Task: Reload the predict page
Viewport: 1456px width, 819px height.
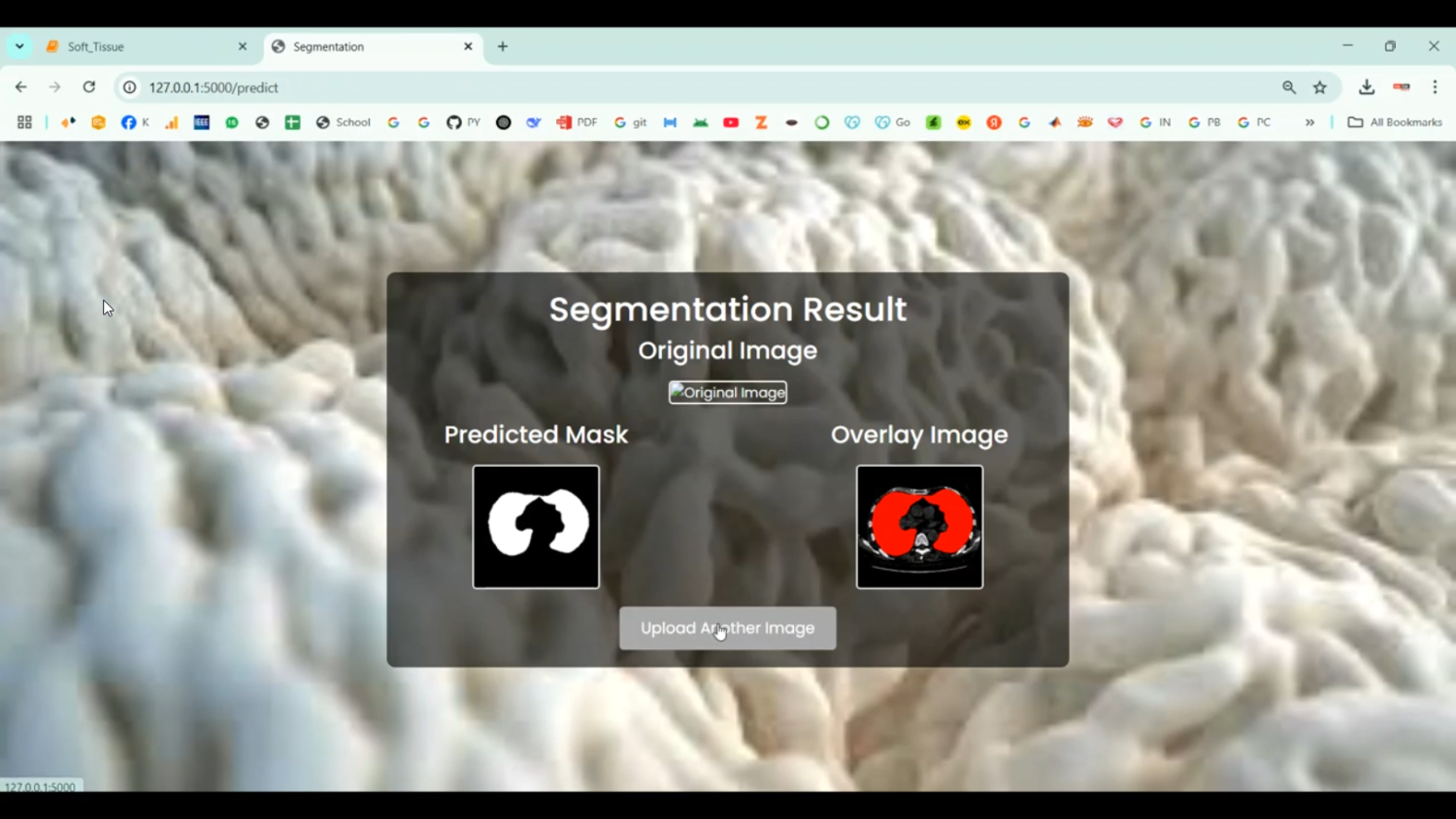Action: tap(88, 86)
